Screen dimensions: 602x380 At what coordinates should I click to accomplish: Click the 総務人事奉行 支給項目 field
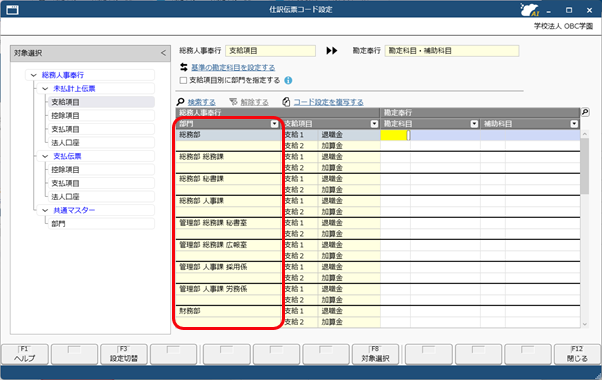270,51
